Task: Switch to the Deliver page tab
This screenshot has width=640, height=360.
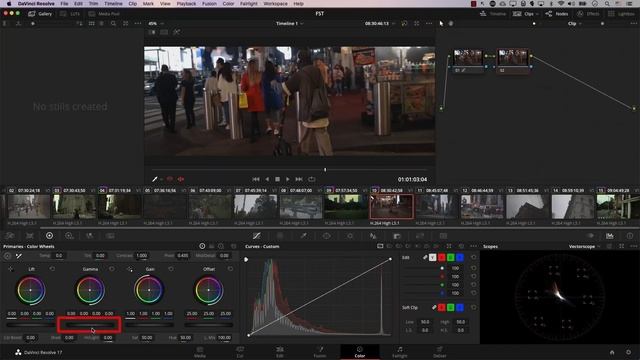Action: 440,352
